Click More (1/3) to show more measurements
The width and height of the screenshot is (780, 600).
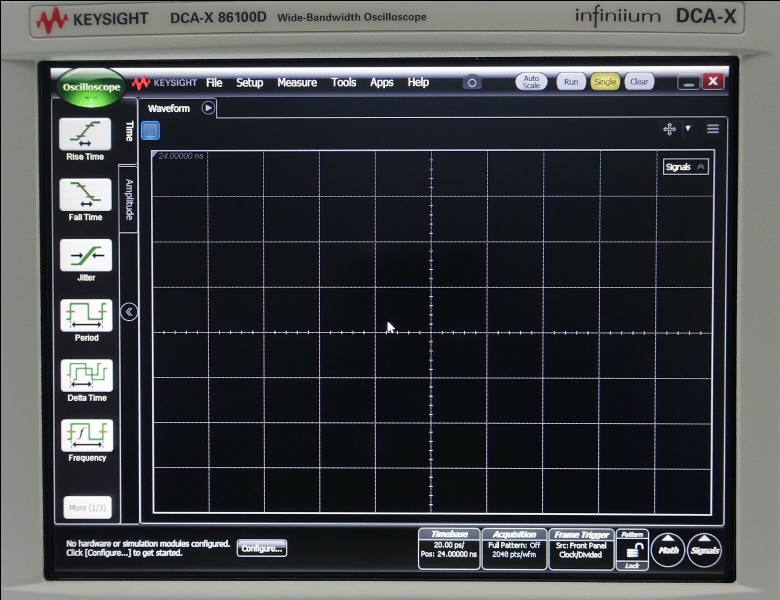click(87, 508)
